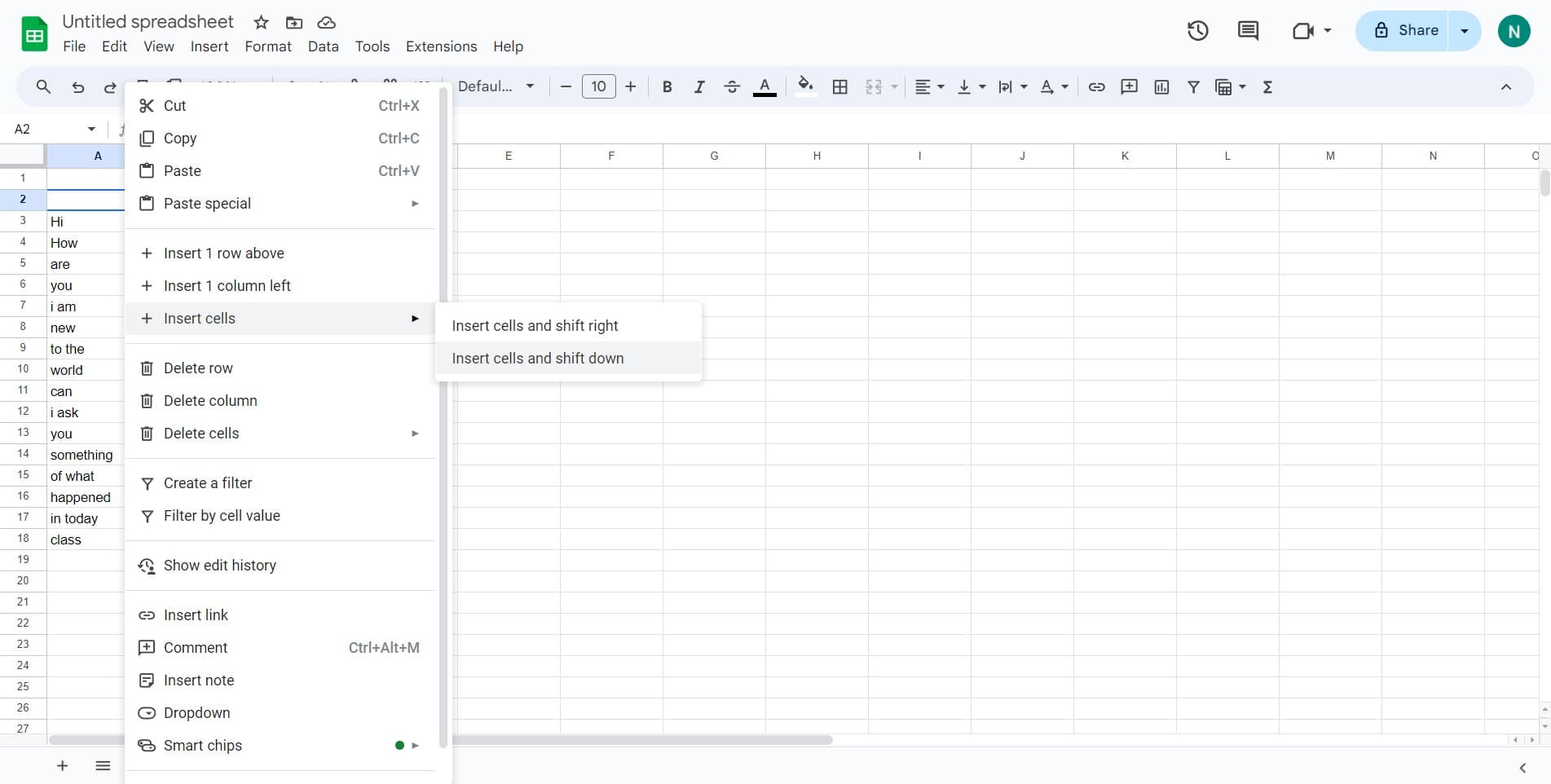
Task: Apply strikethrough formatting
Action: click(x=732, y=86)
